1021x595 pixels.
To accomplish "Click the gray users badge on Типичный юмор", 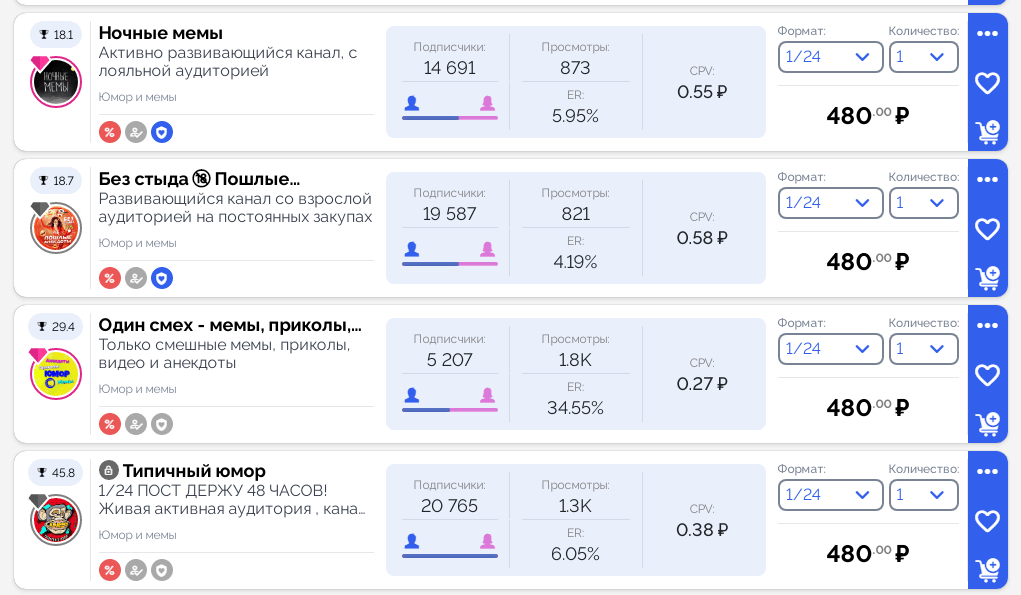I will 136,570.
